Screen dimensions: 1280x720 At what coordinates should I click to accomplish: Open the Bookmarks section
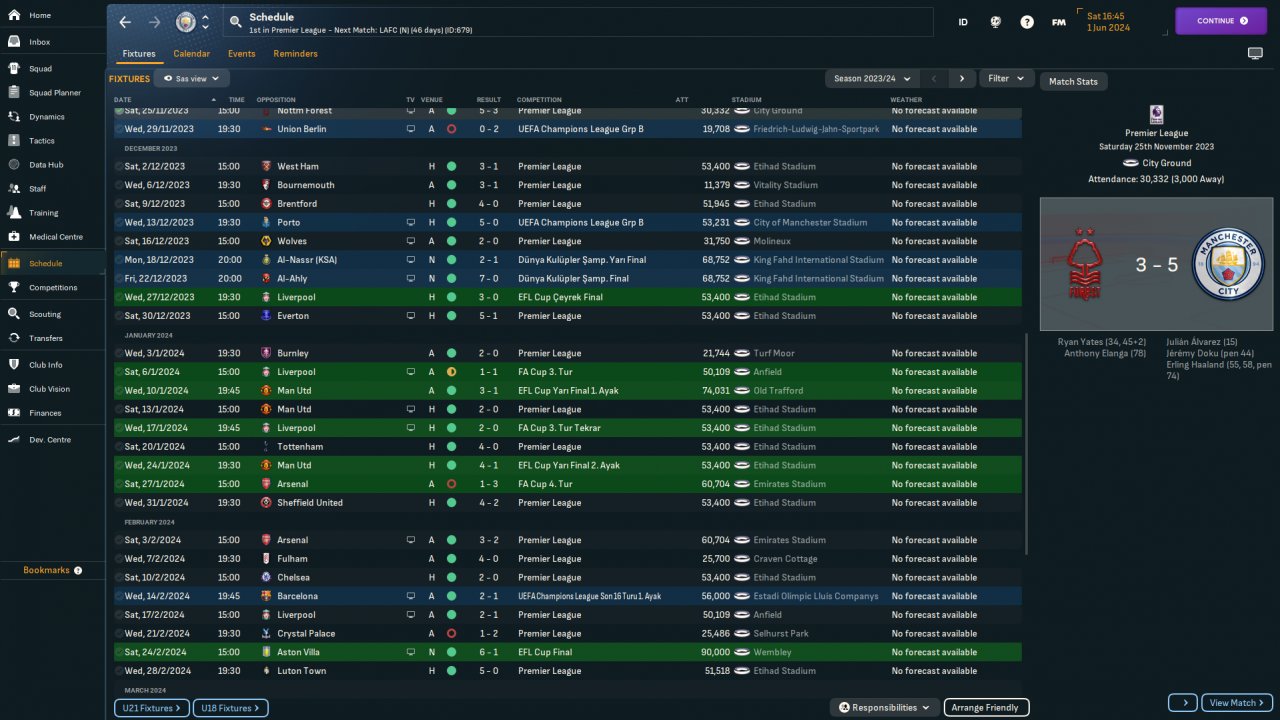click(52, 570)
